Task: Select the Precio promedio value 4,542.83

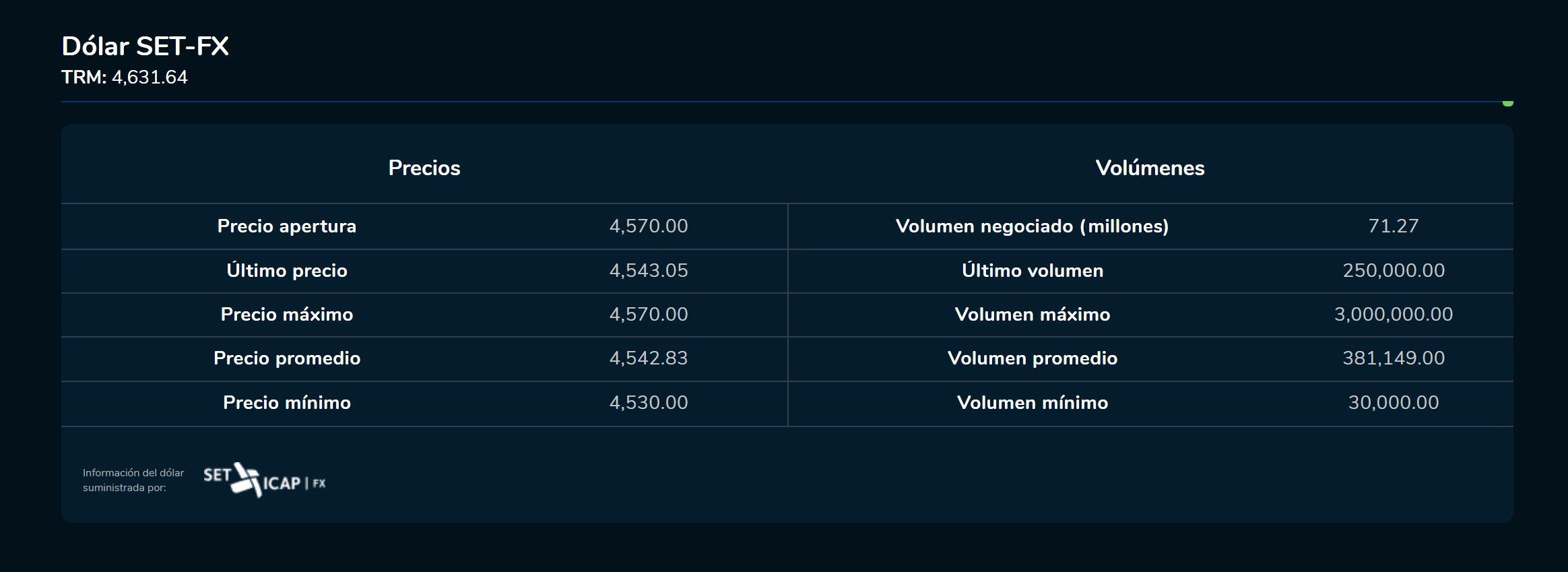Action: pyautogui.click(x=649, y=358)
